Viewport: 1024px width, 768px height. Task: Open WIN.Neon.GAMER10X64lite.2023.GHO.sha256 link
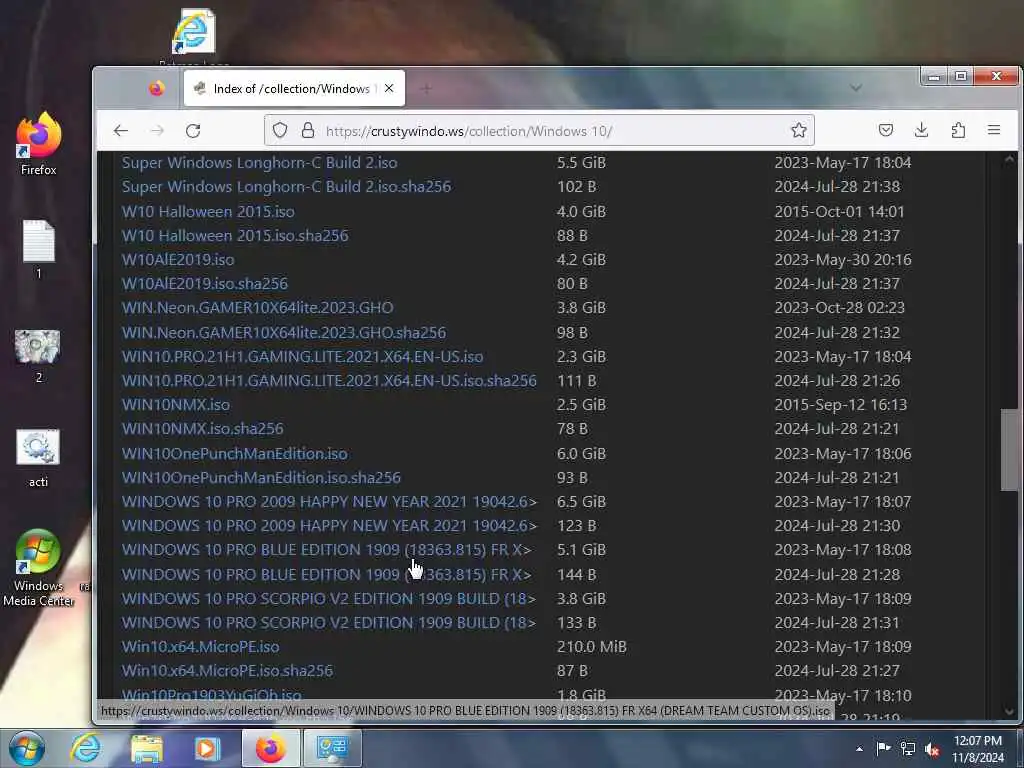point(283,332)
